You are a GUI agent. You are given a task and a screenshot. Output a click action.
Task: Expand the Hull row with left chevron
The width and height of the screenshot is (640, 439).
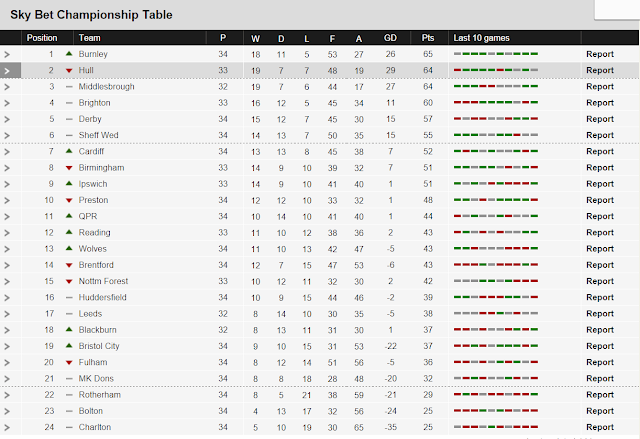coord(7,71)
